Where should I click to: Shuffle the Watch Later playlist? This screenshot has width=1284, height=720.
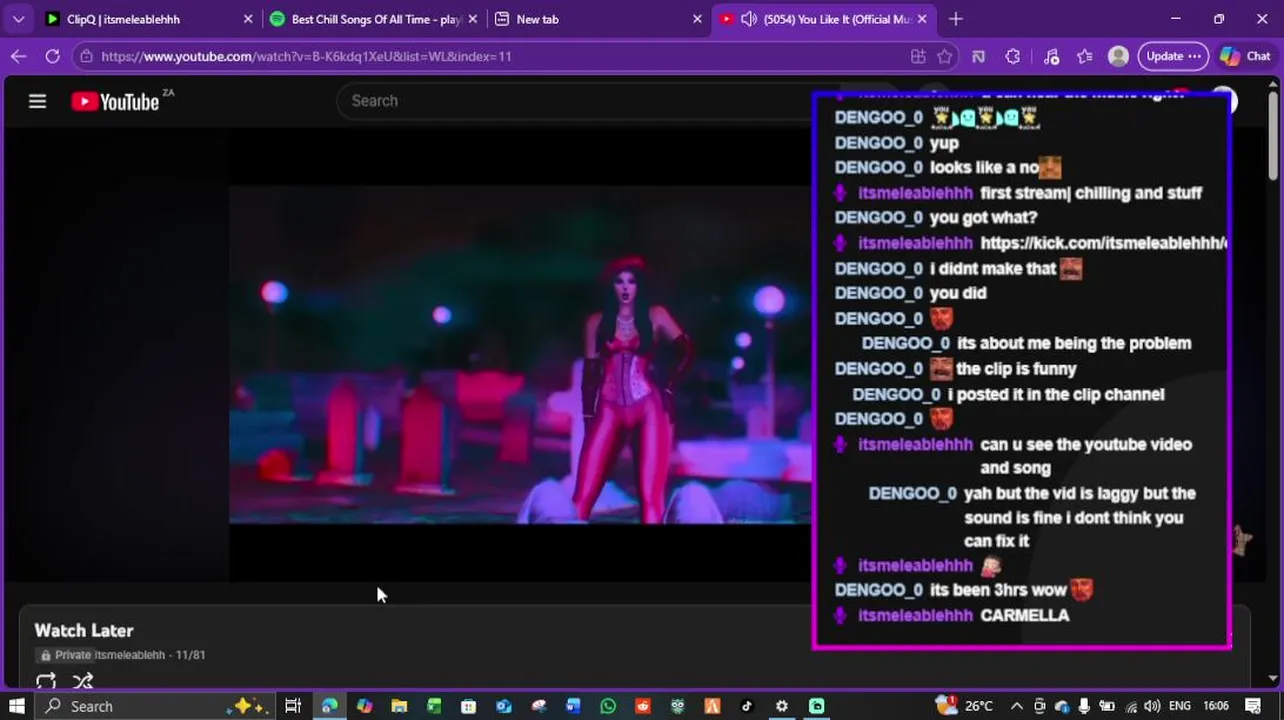coord(83,682)
